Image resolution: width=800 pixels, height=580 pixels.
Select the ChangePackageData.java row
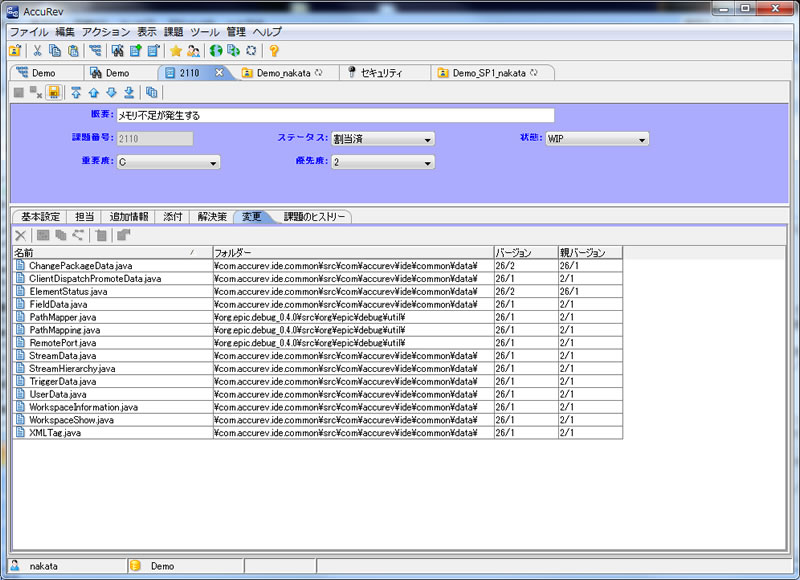[x=317, y=265]
